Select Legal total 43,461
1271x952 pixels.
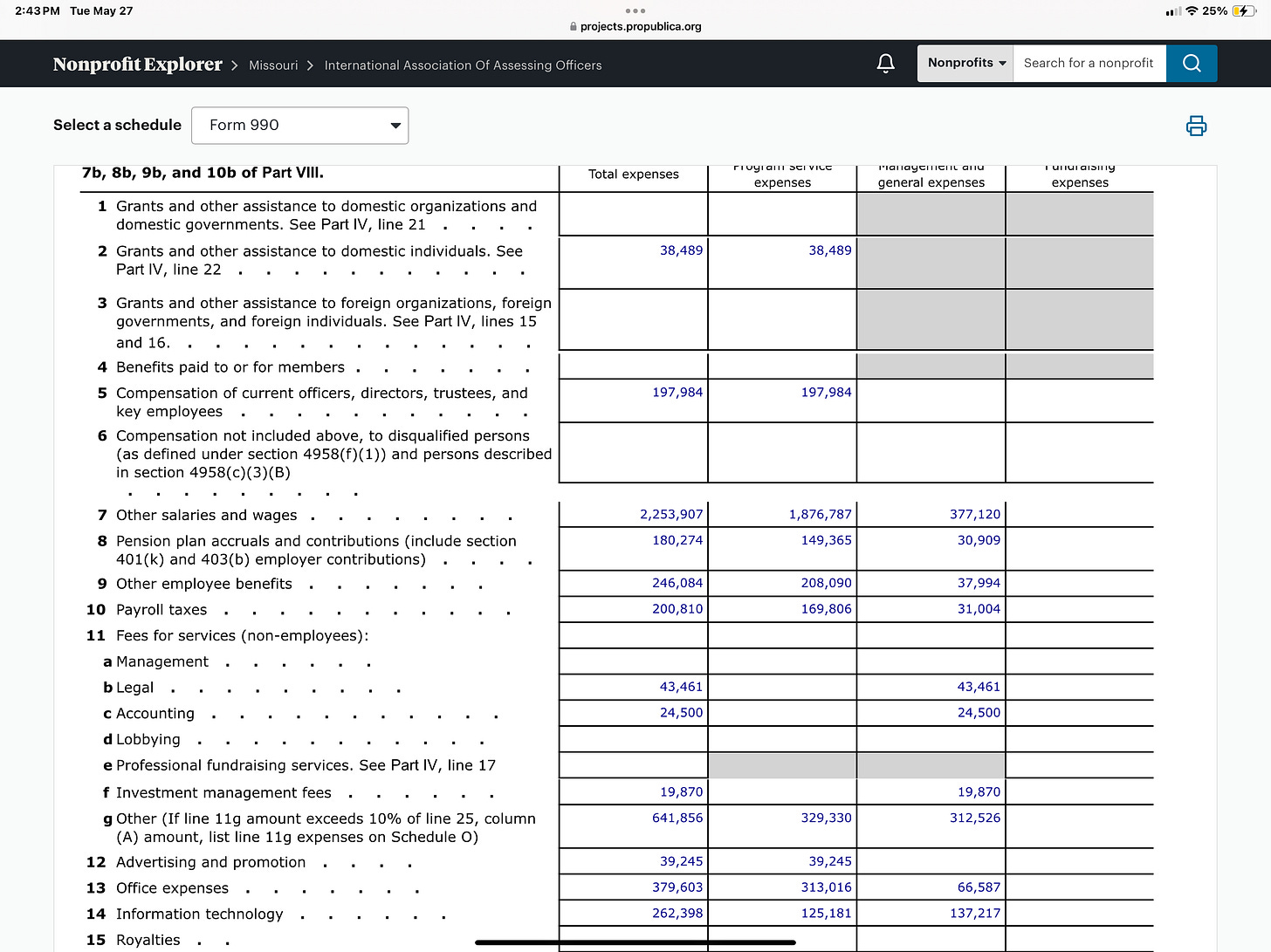(x=681, y=688)
